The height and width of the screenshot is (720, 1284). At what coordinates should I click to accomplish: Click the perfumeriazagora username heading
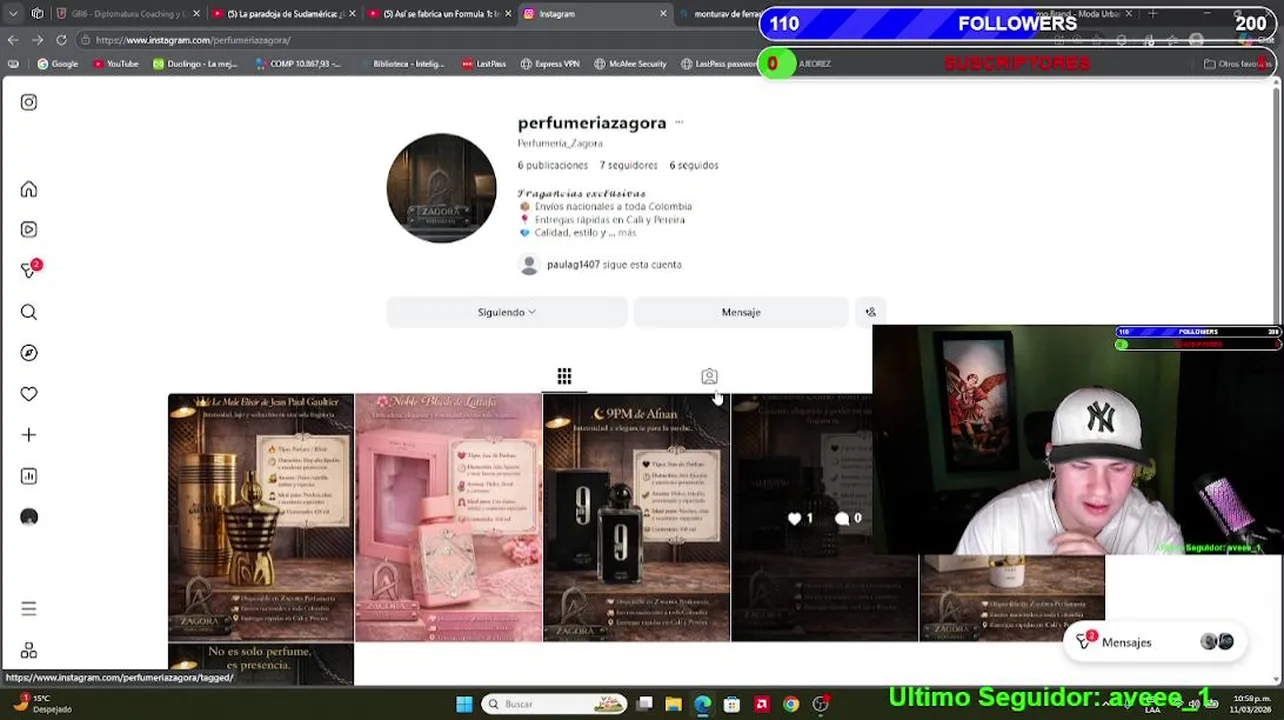click(x=592, y=123)
